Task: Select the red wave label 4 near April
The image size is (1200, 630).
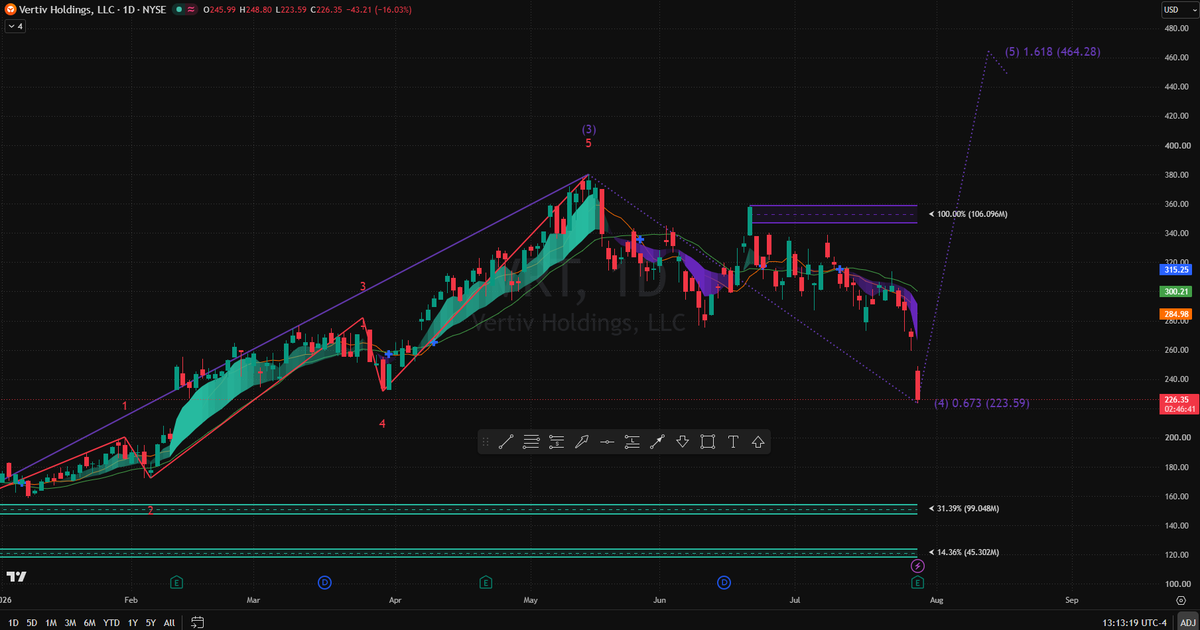Action: click(x=382, y=424)
